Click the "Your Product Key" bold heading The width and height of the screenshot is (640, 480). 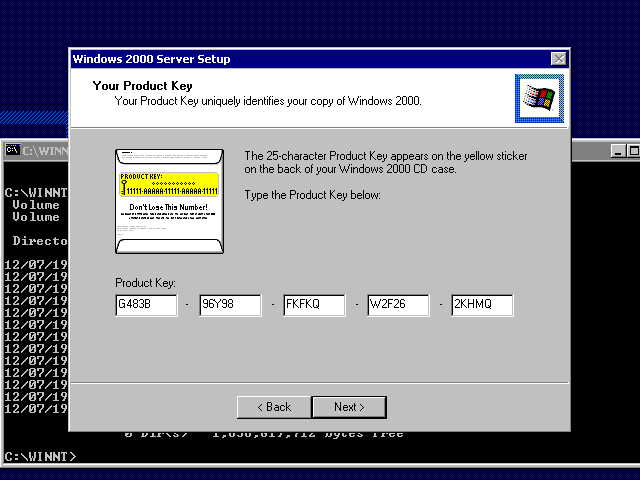pyautogui.click(x=142, y=86)
